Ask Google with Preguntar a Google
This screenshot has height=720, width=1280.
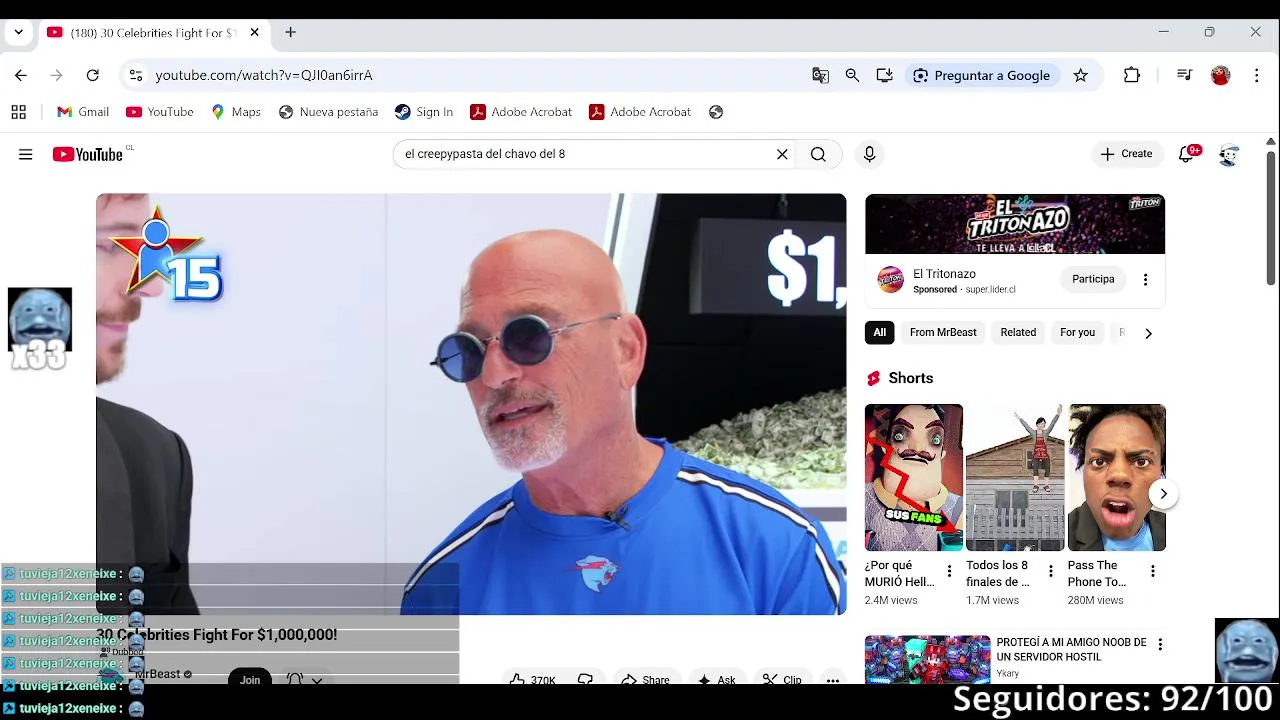coord(981,75)
